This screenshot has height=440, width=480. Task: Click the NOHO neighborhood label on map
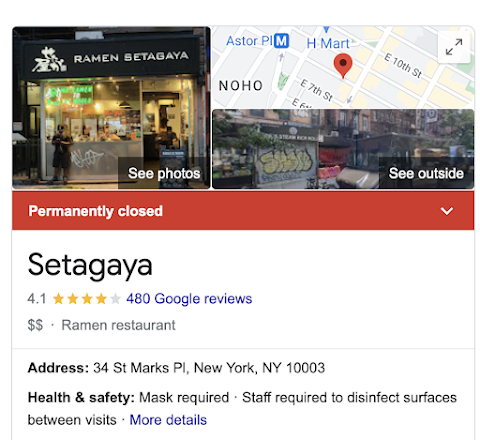[241, 86]
